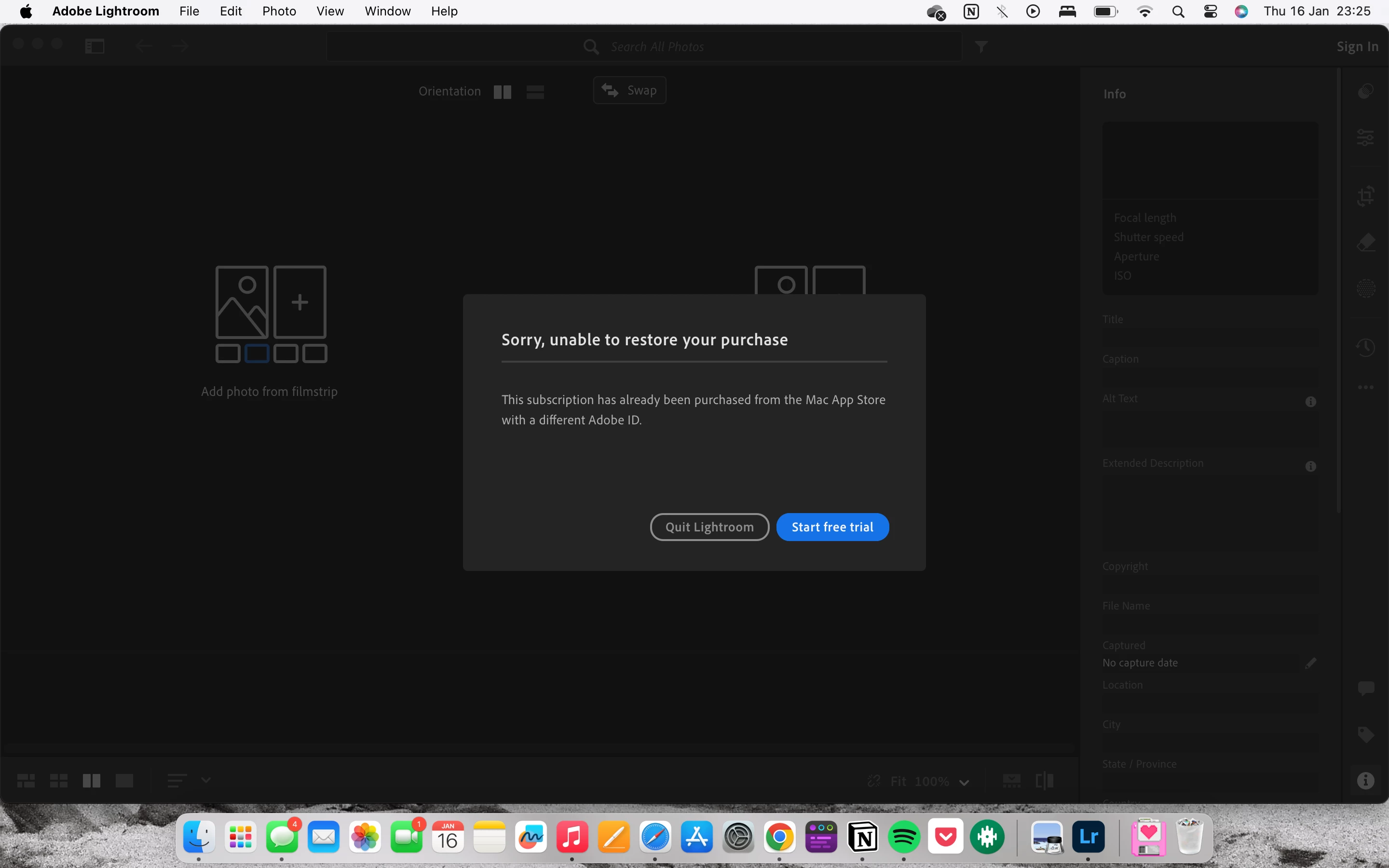Expand the zoom percentage dropdown arrow
Viewport: 1389px width, 868px height.
pyautogui.click(x=964, y=782)
